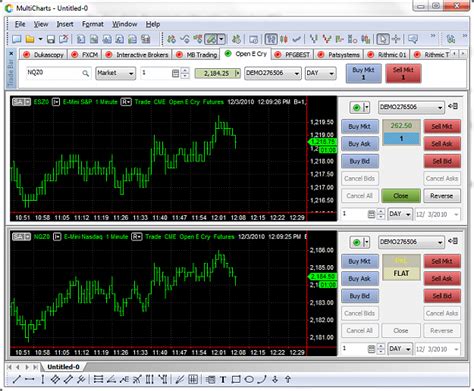Select the horizontal line drawing tool
474x391 pixels.
29,379
